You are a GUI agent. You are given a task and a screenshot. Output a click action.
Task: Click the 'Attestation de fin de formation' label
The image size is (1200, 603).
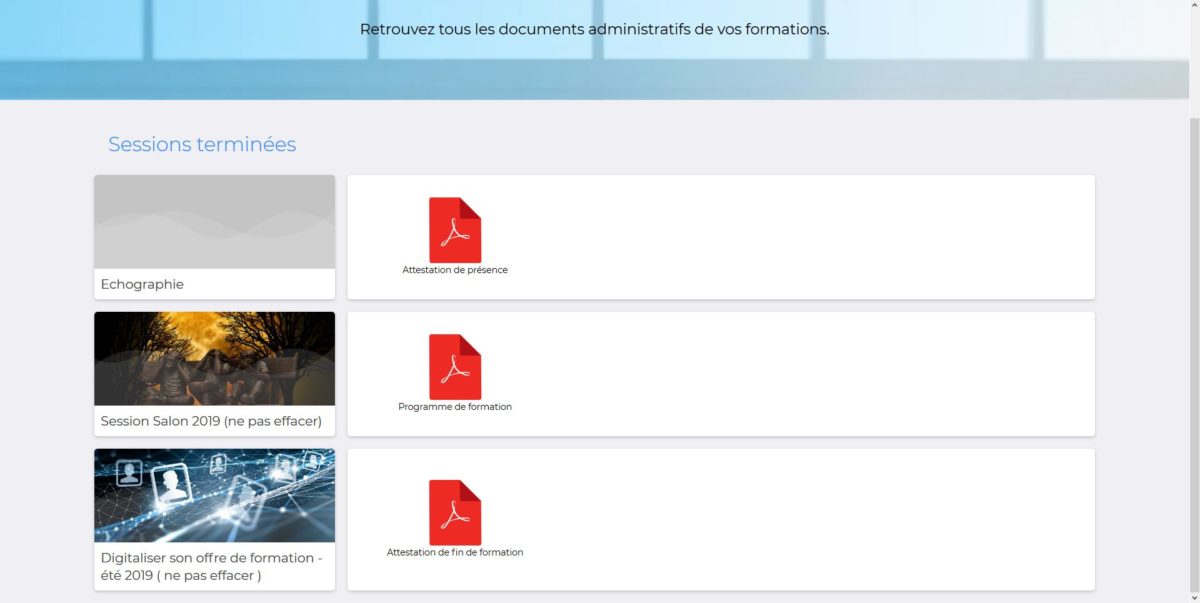[x=455, y=552]
